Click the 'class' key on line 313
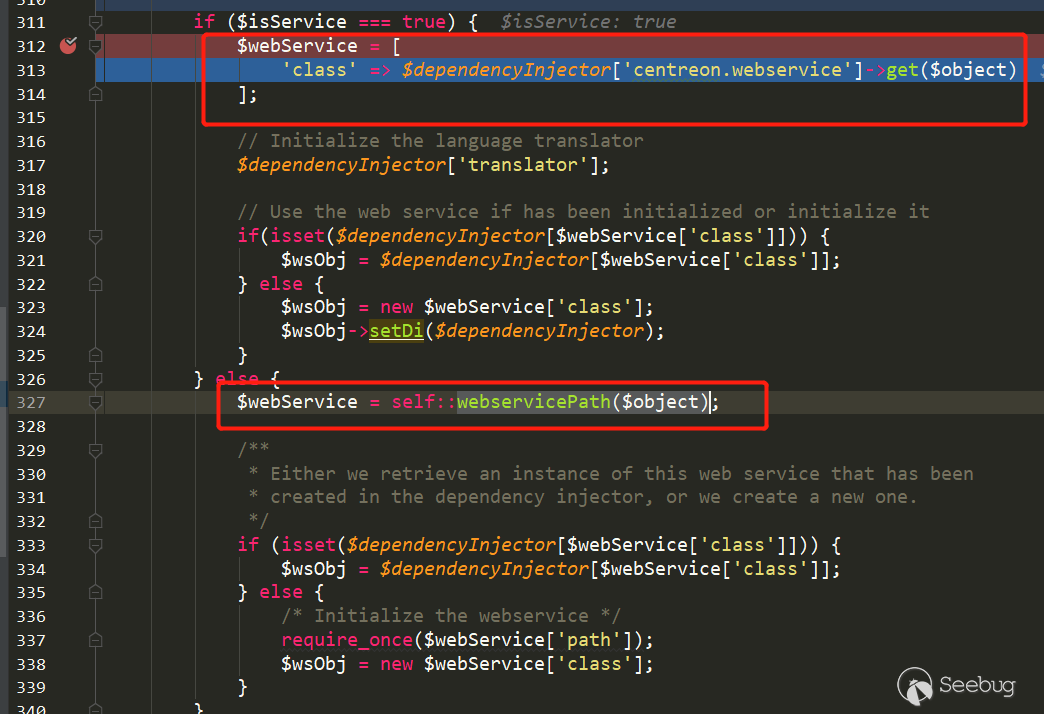 pyautogui.click(x=319, y=70)
